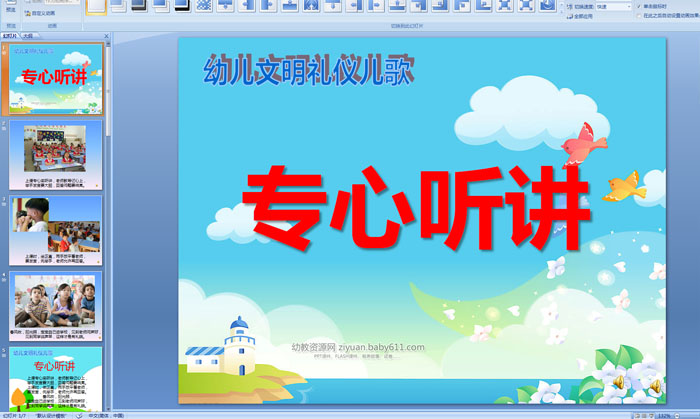700x419 pixels.
Task: Apply the Wipe Down transition
Action: pyautogui.click(x=225, y=5)
